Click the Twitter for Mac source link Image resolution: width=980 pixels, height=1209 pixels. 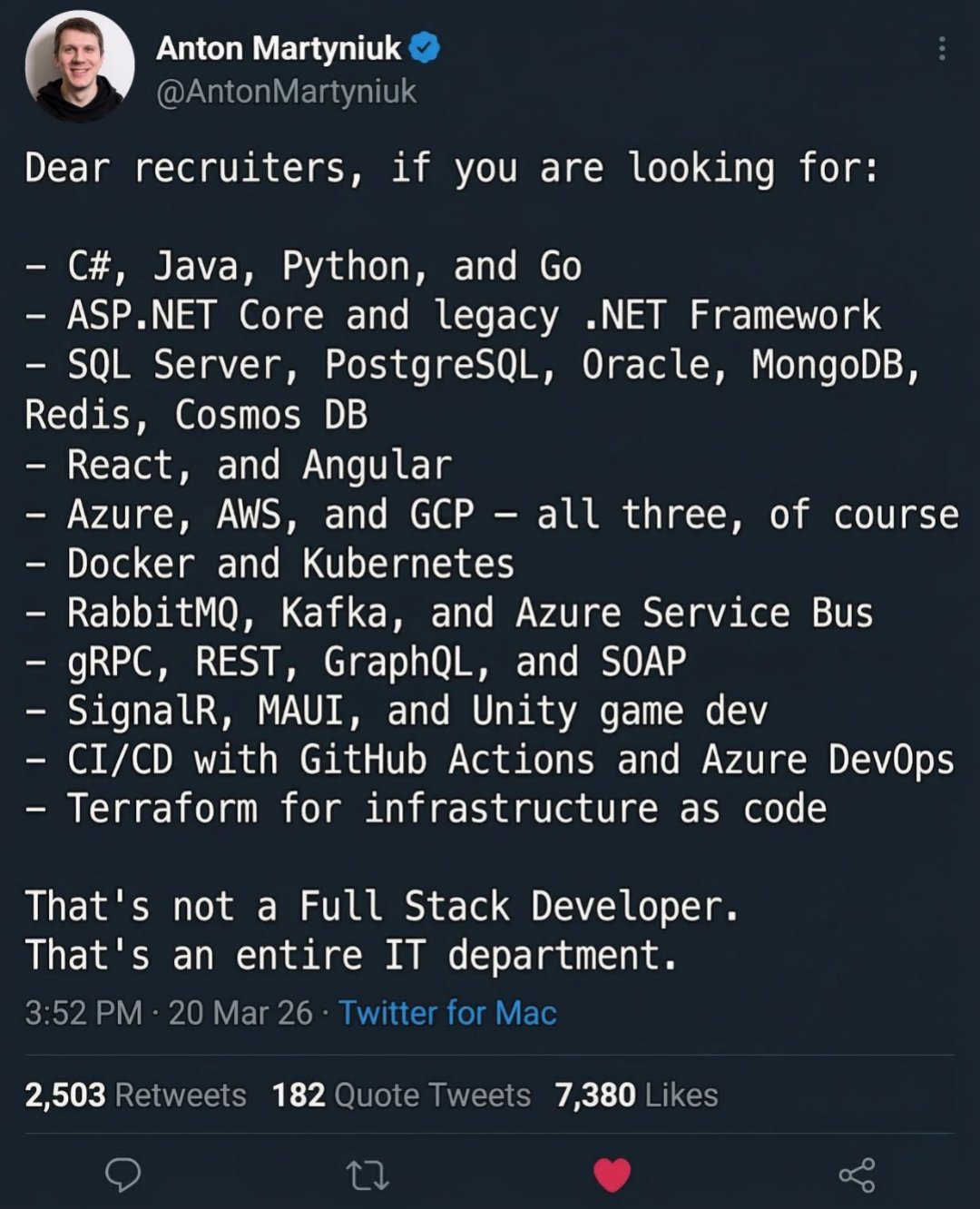447,1013
